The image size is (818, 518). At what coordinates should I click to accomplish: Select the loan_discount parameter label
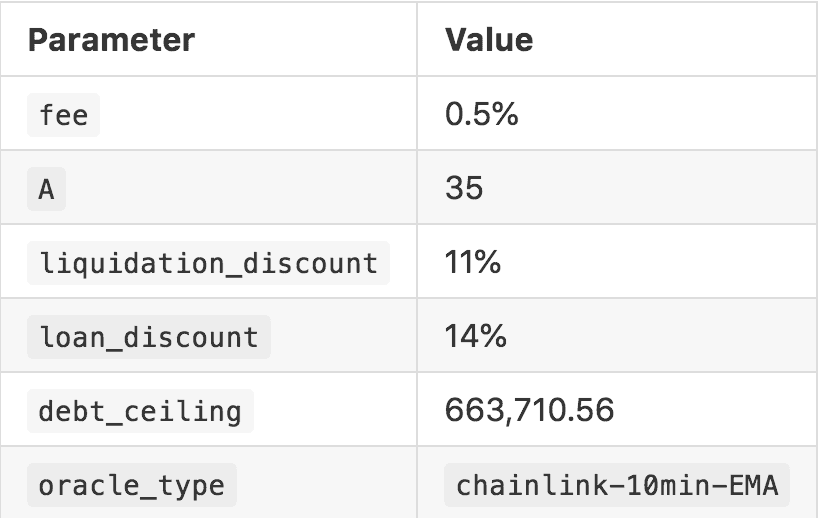click(x=148, y=337)
